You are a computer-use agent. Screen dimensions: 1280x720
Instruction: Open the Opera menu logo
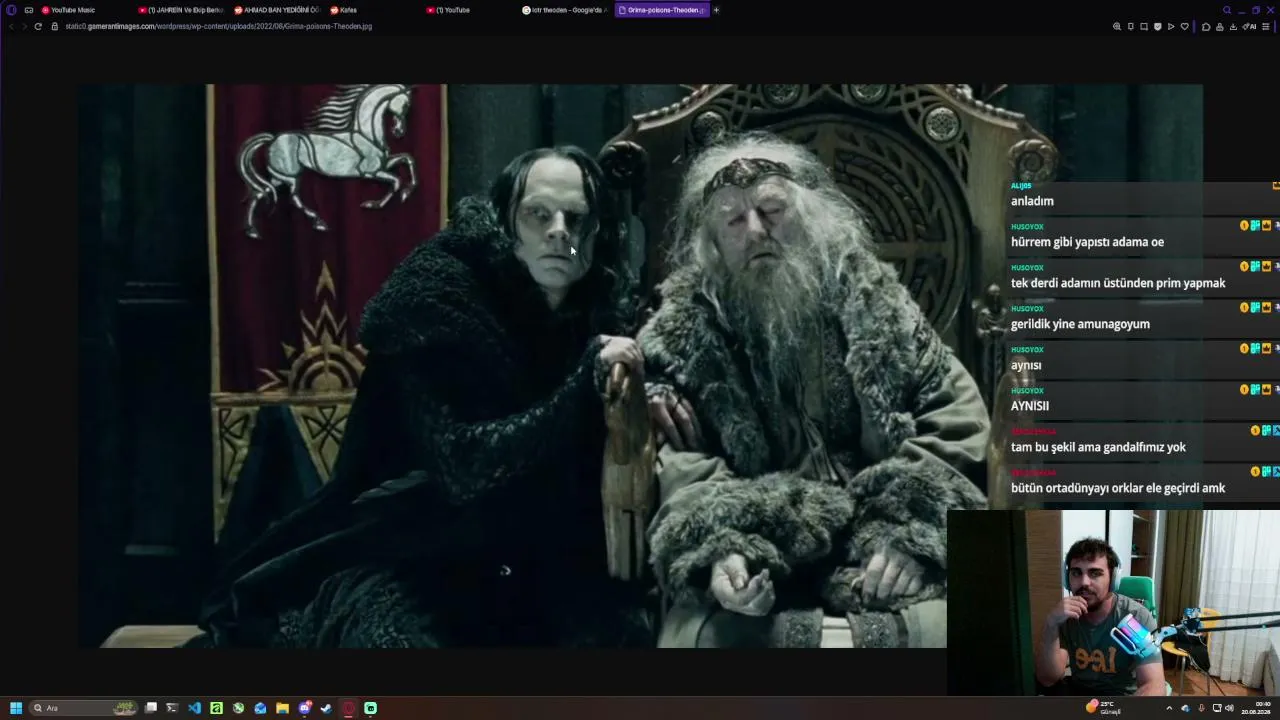[x=11, y=10]
